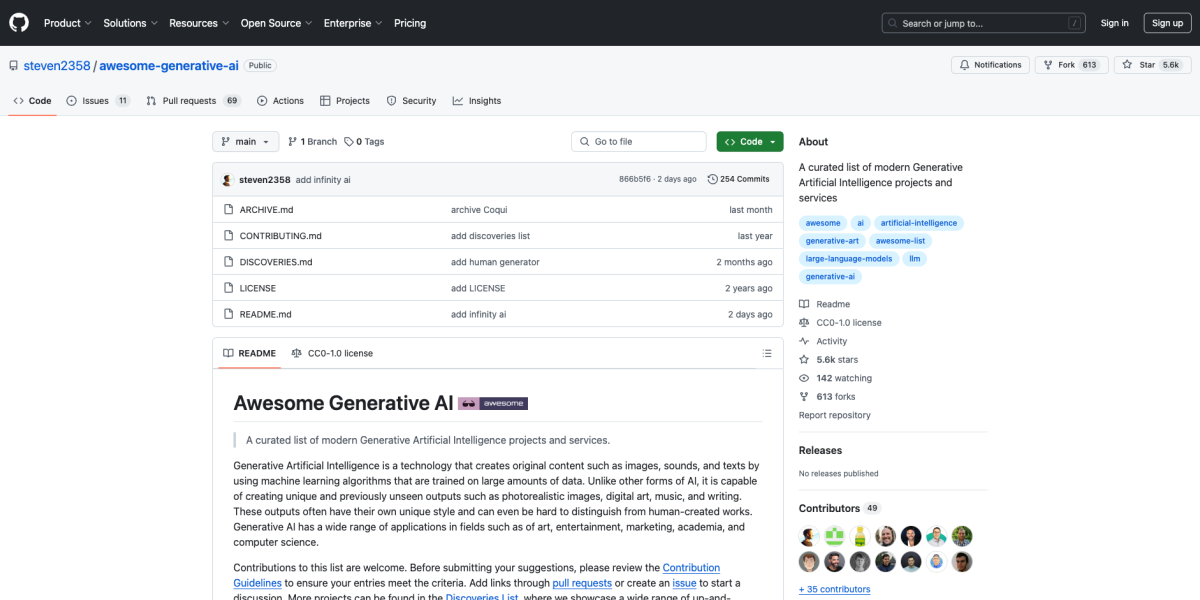Screen dimensions: 1200x600
Task: Open the green Code dropdown button
Action: [x=750, y=142]
